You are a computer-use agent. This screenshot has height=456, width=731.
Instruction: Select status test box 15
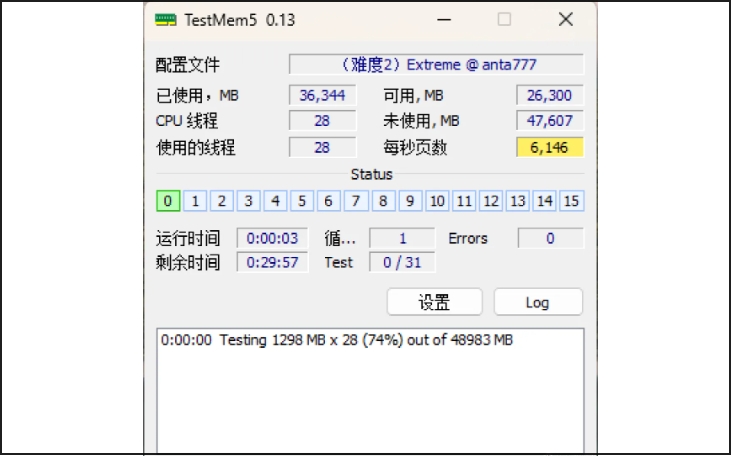point(572,201)
